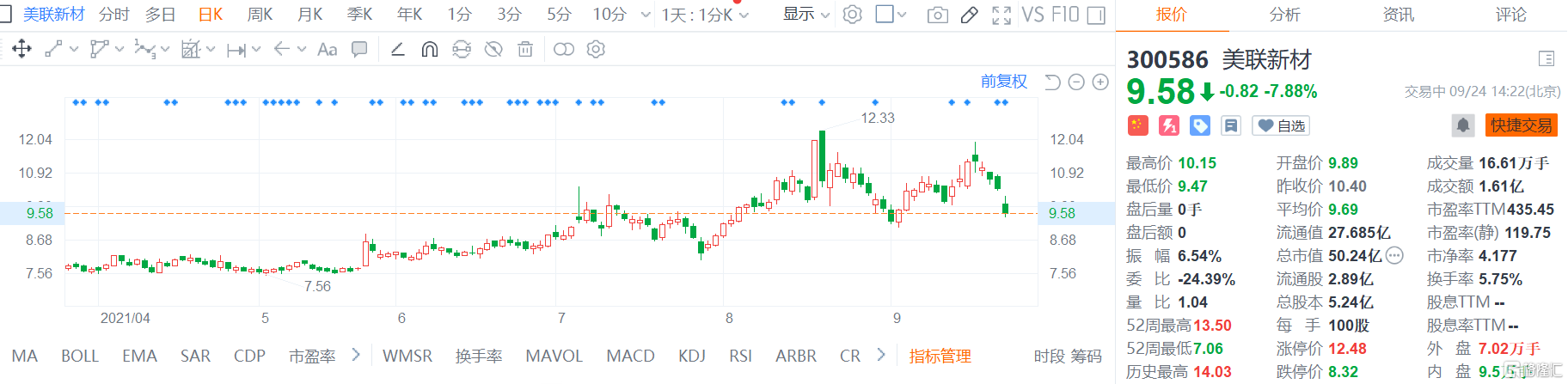Screen dimensions: 1568x384
Task: Select the Fibonacci/Gann grid tool
Action: click(191, 49)
